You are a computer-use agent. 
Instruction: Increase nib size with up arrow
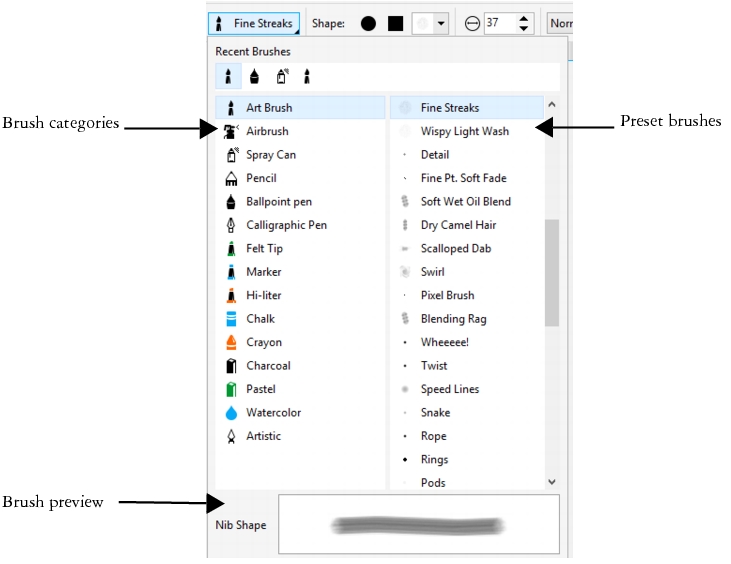(x=523, y=17)
